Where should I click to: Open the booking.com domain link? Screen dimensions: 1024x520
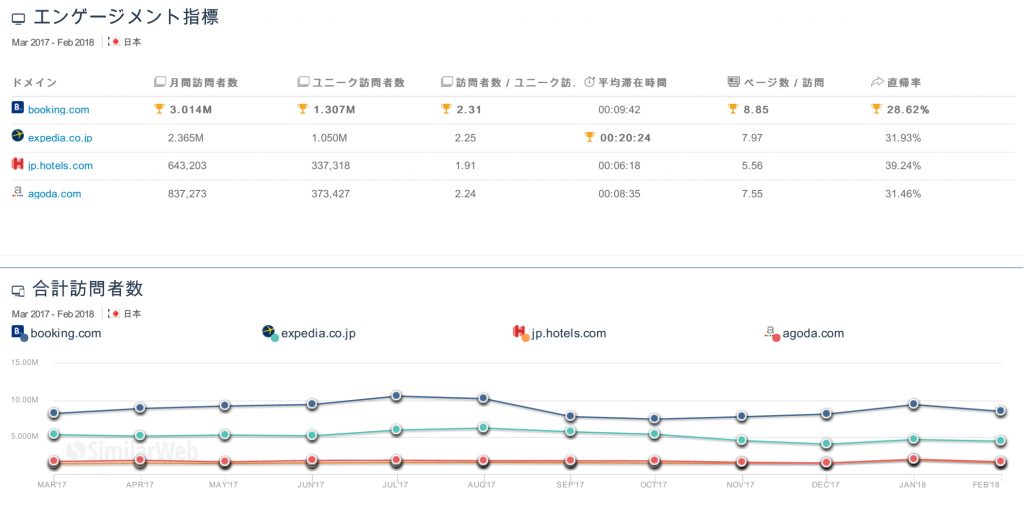58,109
